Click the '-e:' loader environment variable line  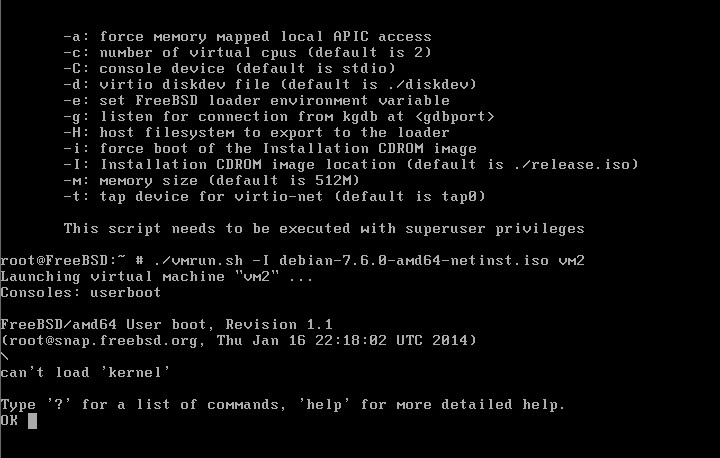click(257, 101)
